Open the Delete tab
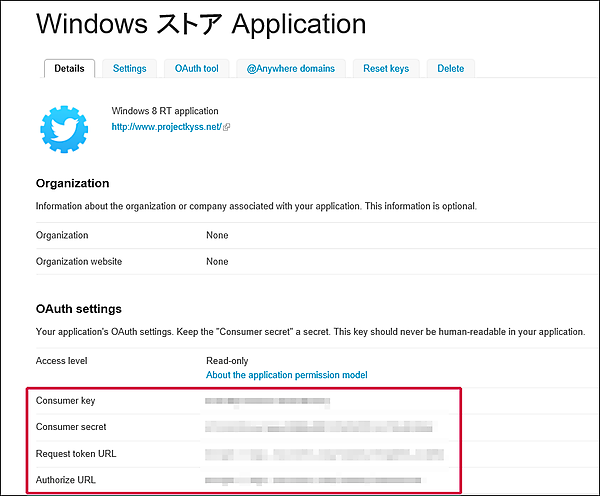This screenshot has width=600, height=496. (451, 69)
